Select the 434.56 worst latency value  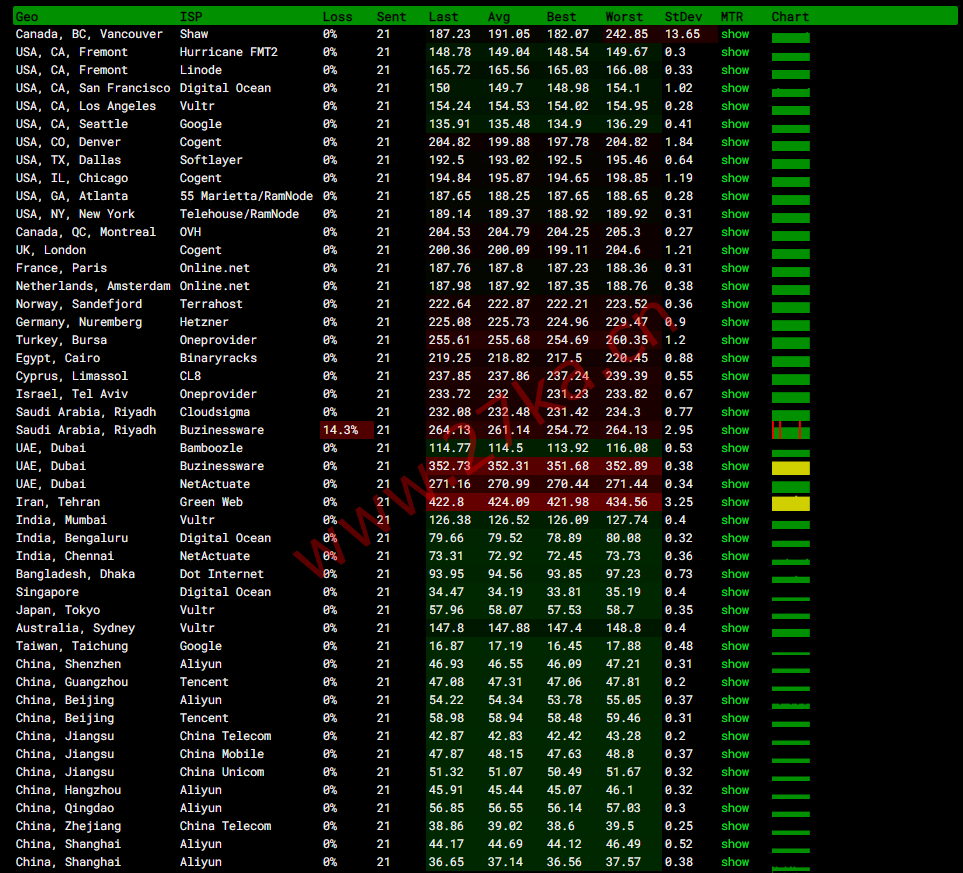[x=626, y=503]
